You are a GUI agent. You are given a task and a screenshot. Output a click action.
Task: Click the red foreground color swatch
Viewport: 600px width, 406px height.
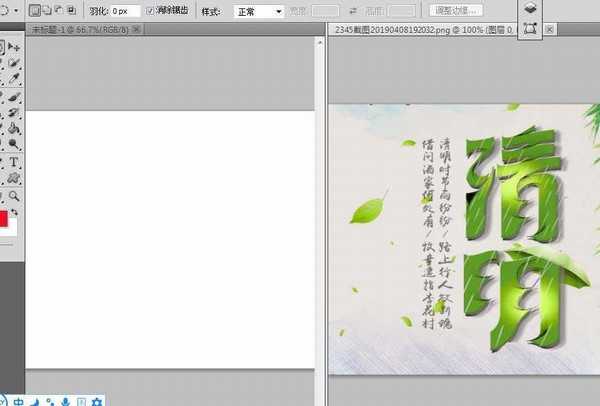[4, 219]
